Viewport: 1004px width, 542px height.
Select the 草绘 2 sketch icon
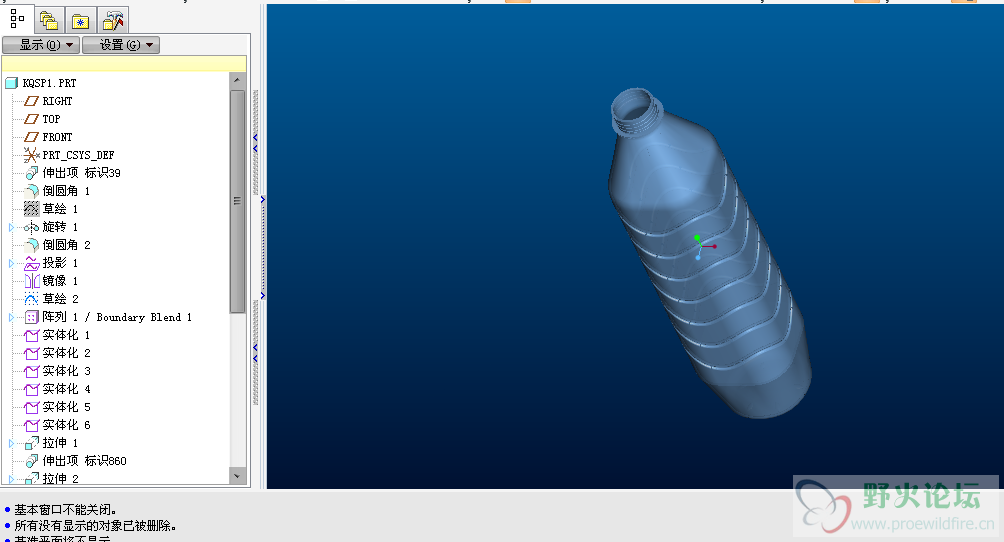[x=31, y=299]
